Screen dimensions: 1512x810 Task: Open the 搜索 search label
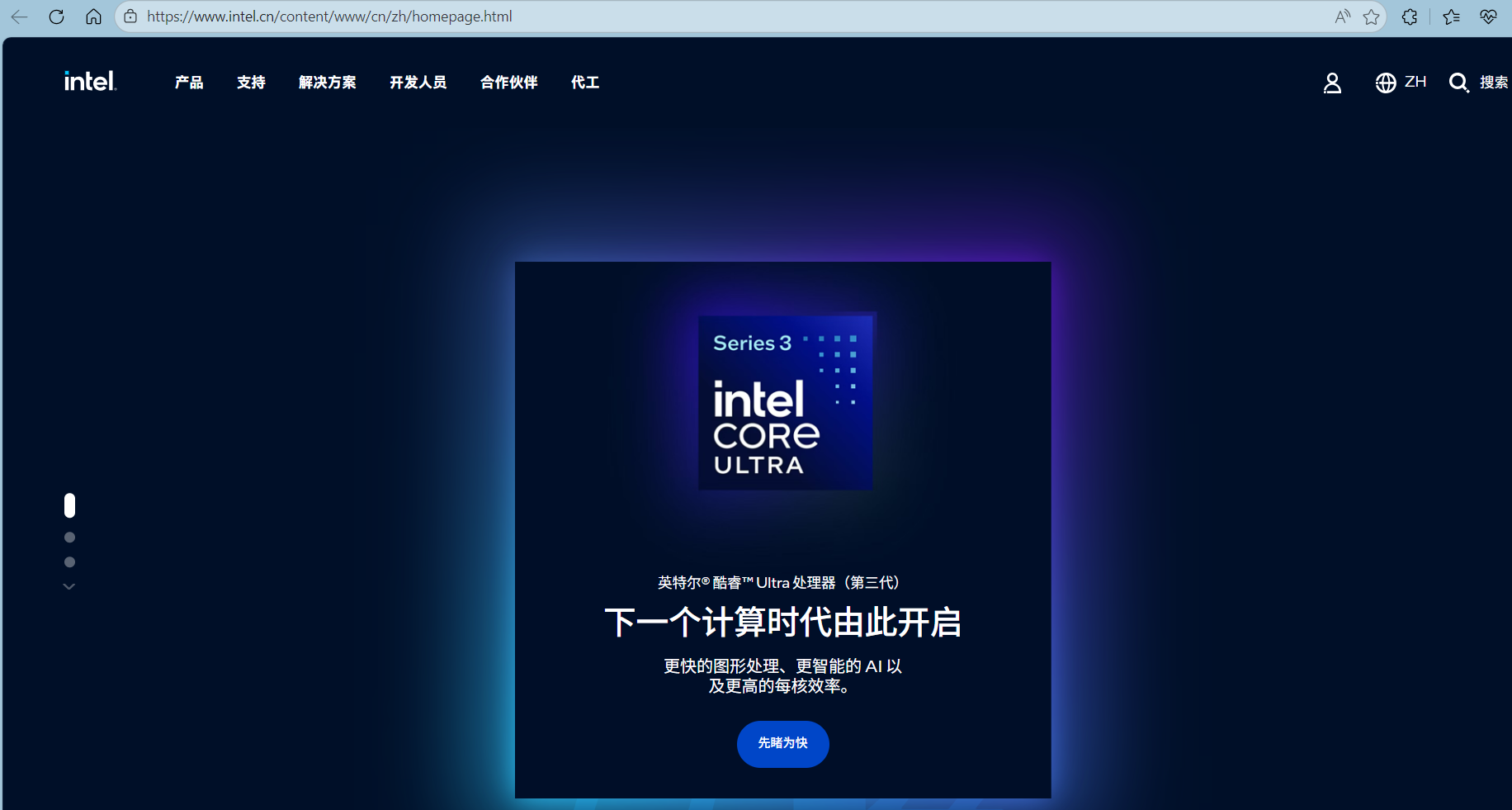point(1494,82)
